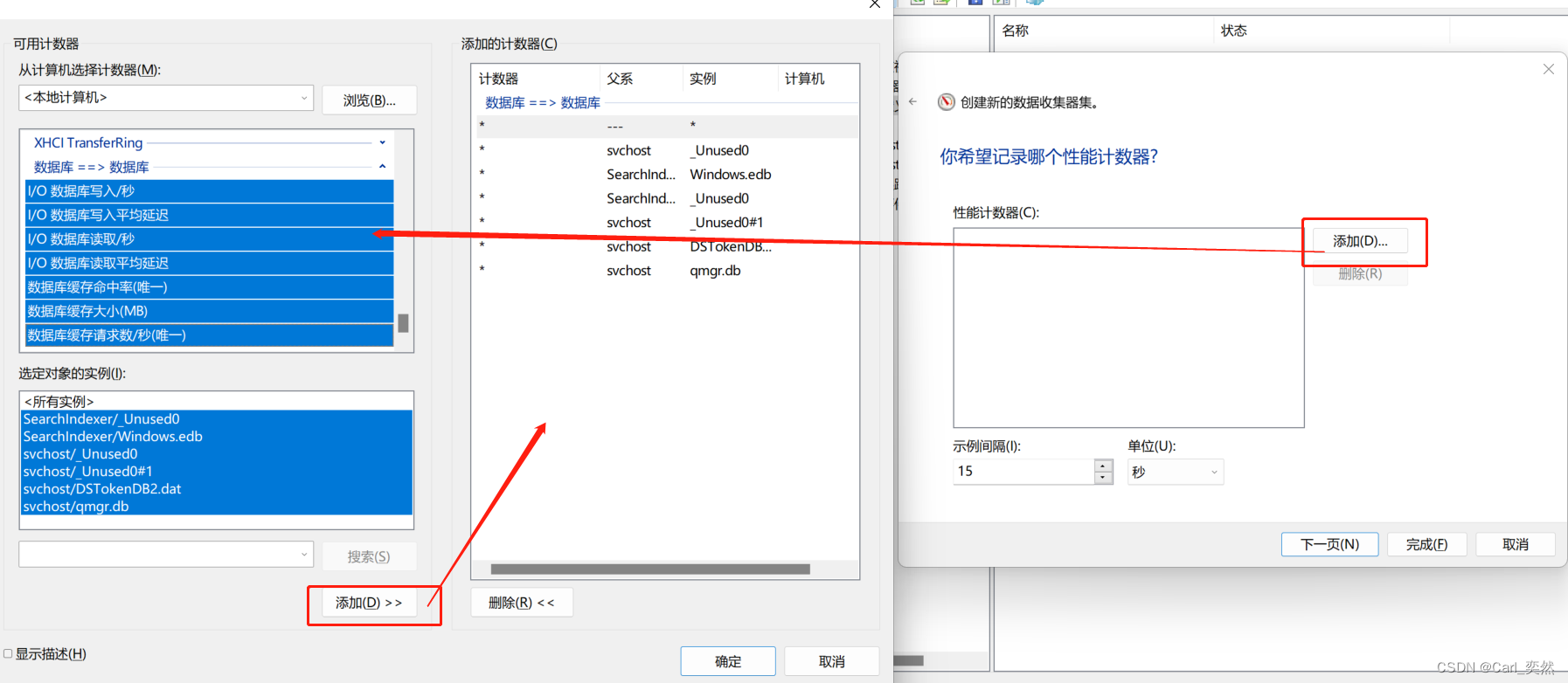
Task: Select instance SearchIndexer/Windows.edb
Action: point(216,437)
